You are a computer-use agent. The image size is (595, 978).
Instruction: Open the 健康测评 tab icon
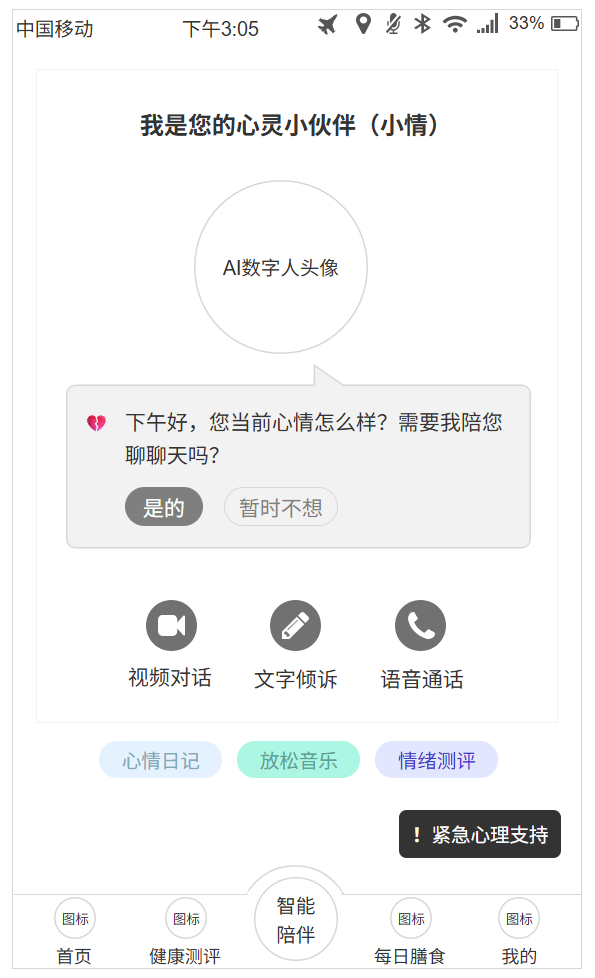[186, 918]
